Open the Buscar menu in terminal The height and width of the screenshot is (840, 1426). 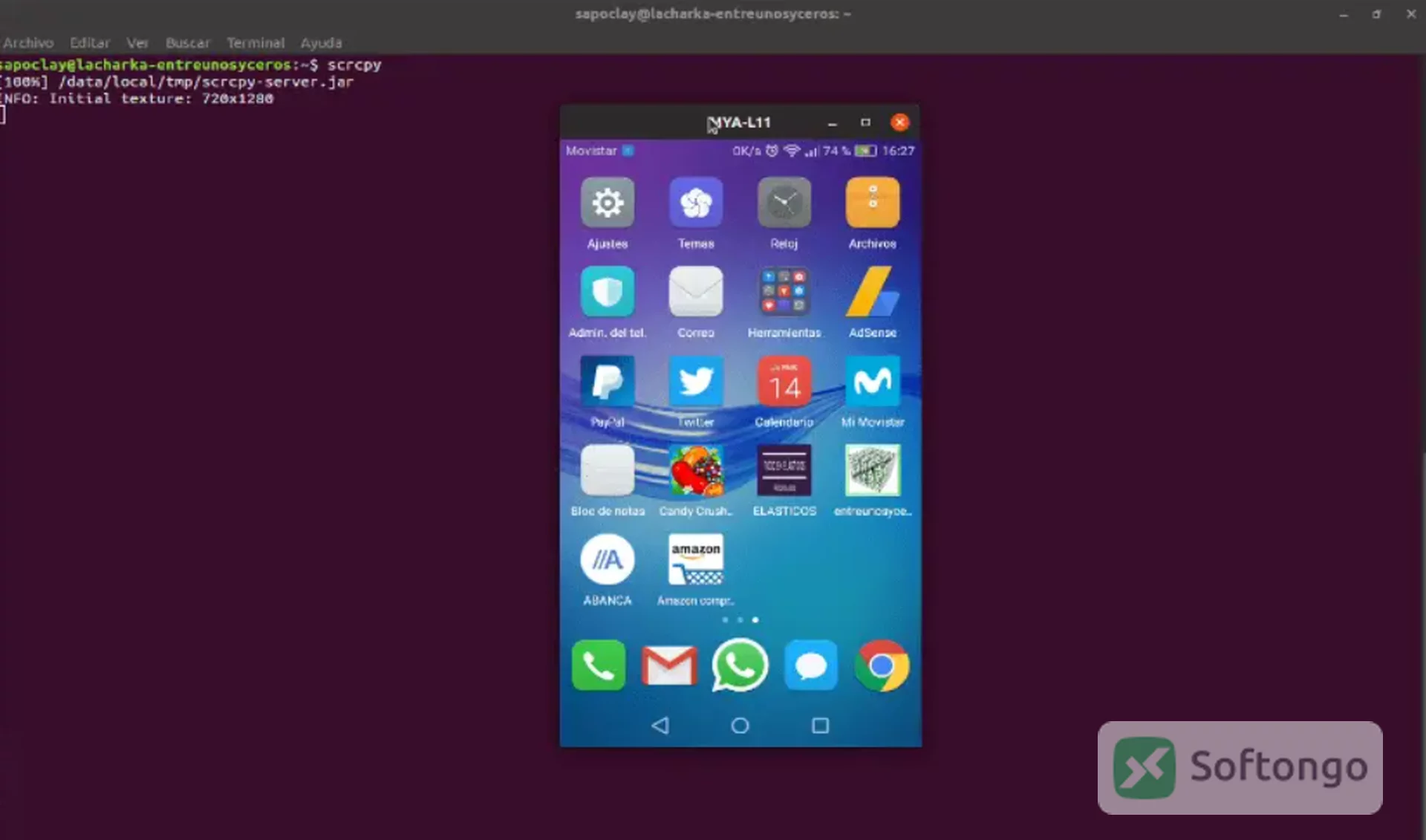(x=187, y=43)
